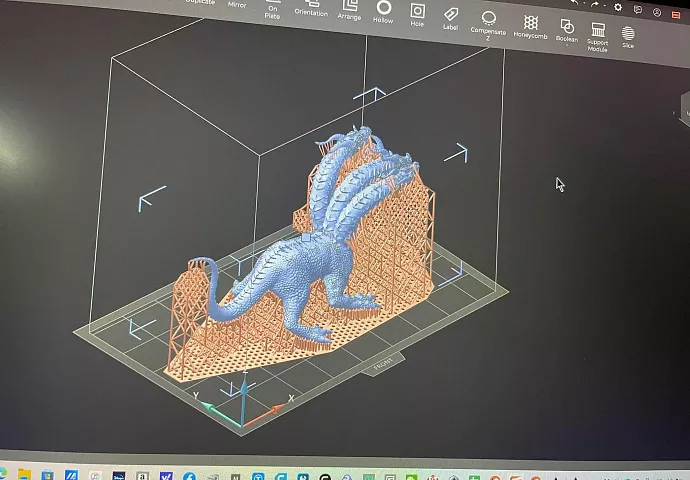Image resolution: width=690 pixels, height=480 pixels.
Task: Open the Hollow tool
Action: point(383,11)
